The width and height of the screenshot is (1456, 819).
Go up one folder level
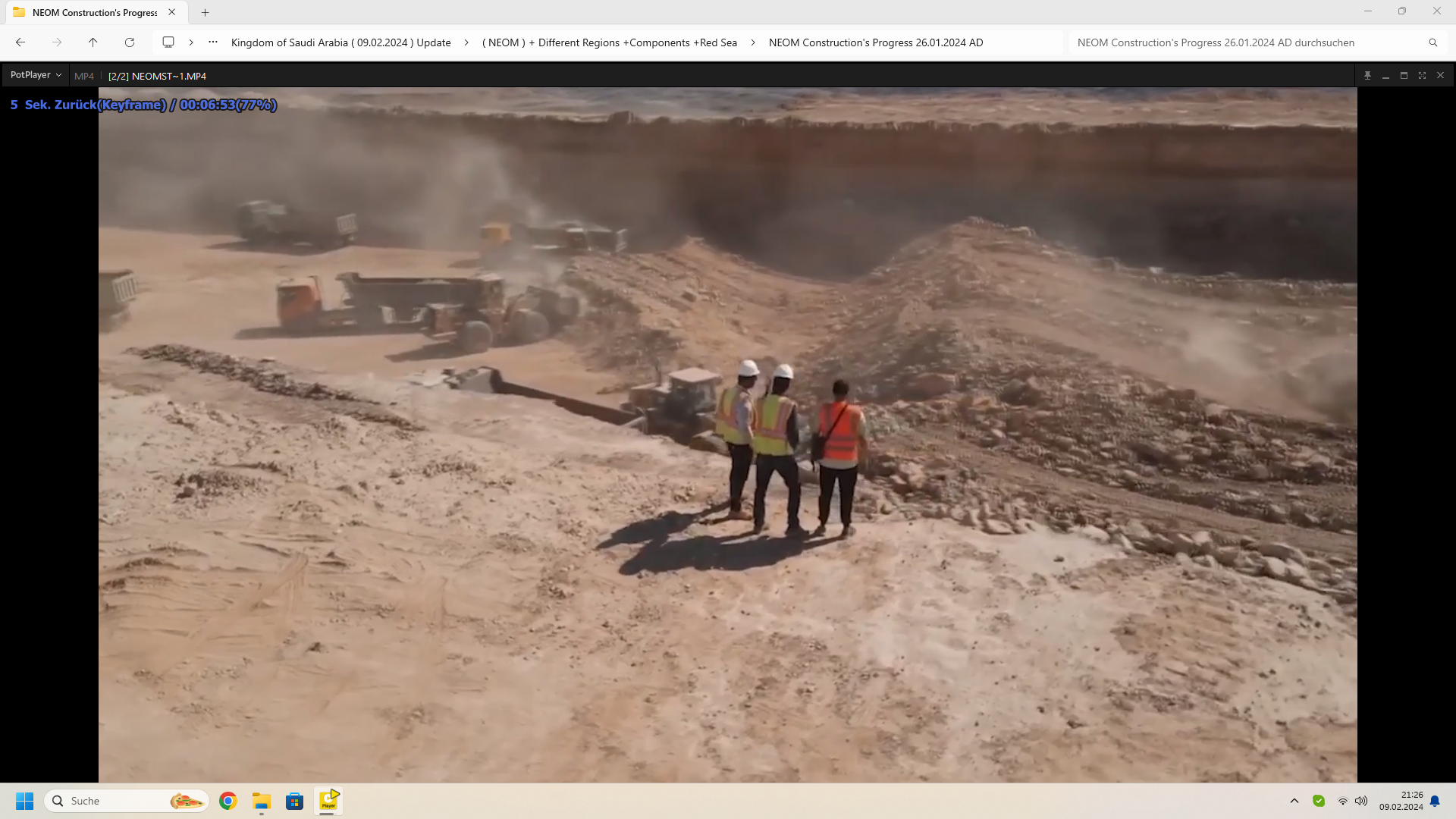tap(93, 42)
